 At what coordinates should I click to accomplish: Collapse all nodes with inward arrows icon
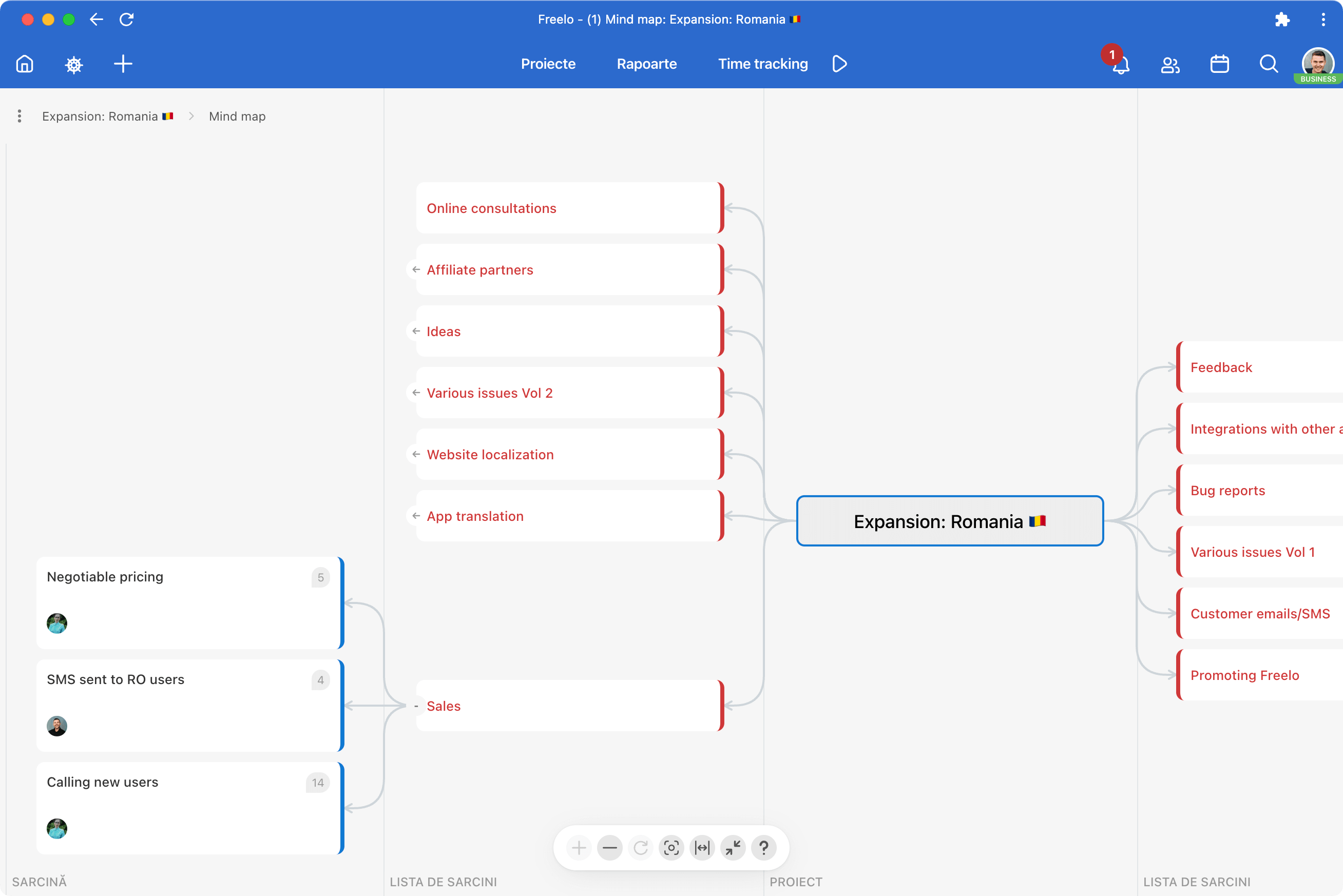tap(733, 847)
